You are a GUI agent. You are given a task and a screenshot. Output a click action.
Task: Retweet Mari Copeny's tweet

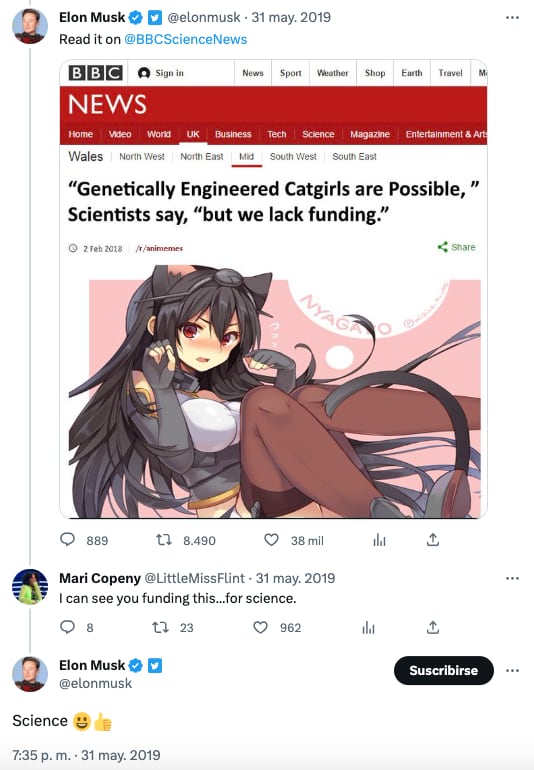[160, 627]
